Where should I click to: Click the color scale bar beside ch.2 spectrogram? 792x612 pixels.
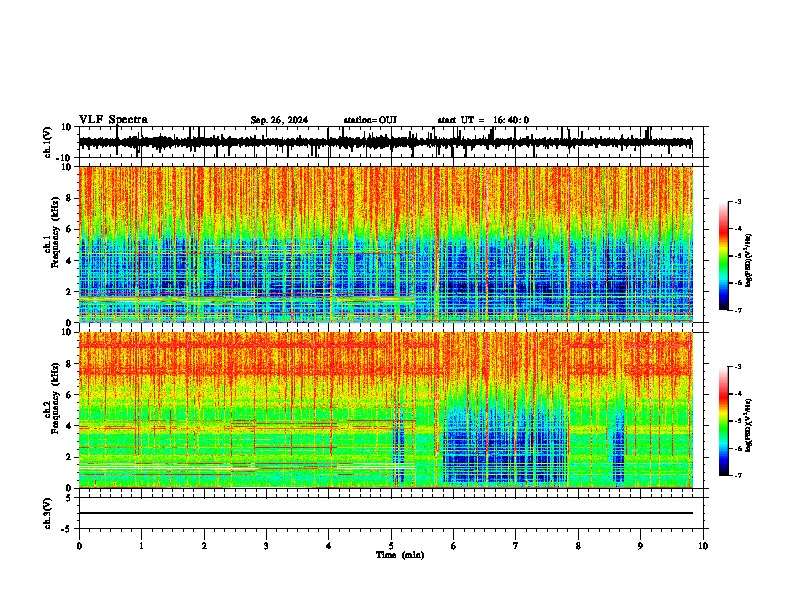pos(724,421)
